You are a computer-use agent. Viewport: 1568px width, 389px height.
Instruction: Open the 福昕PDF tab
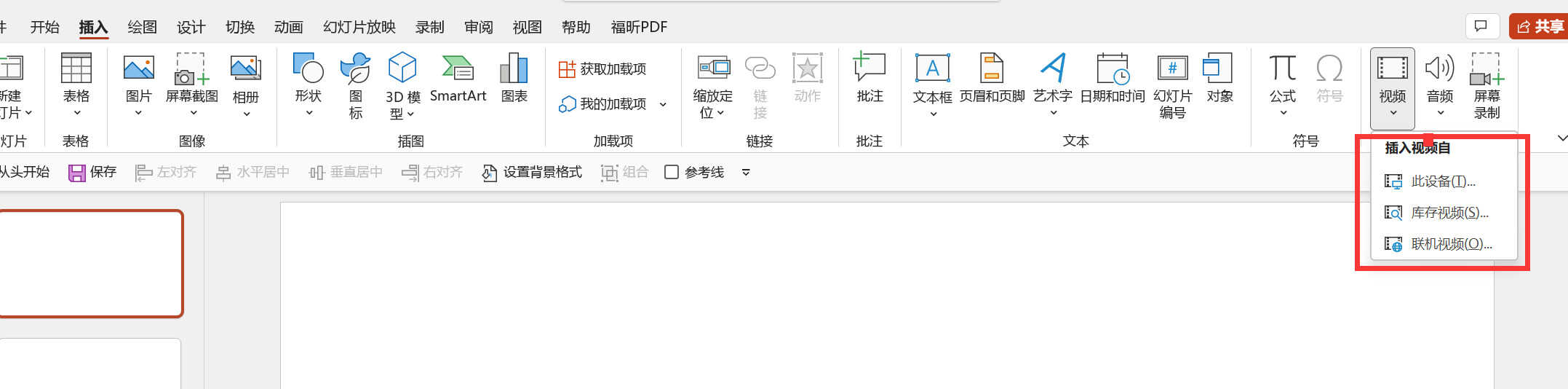pos(639,27)
